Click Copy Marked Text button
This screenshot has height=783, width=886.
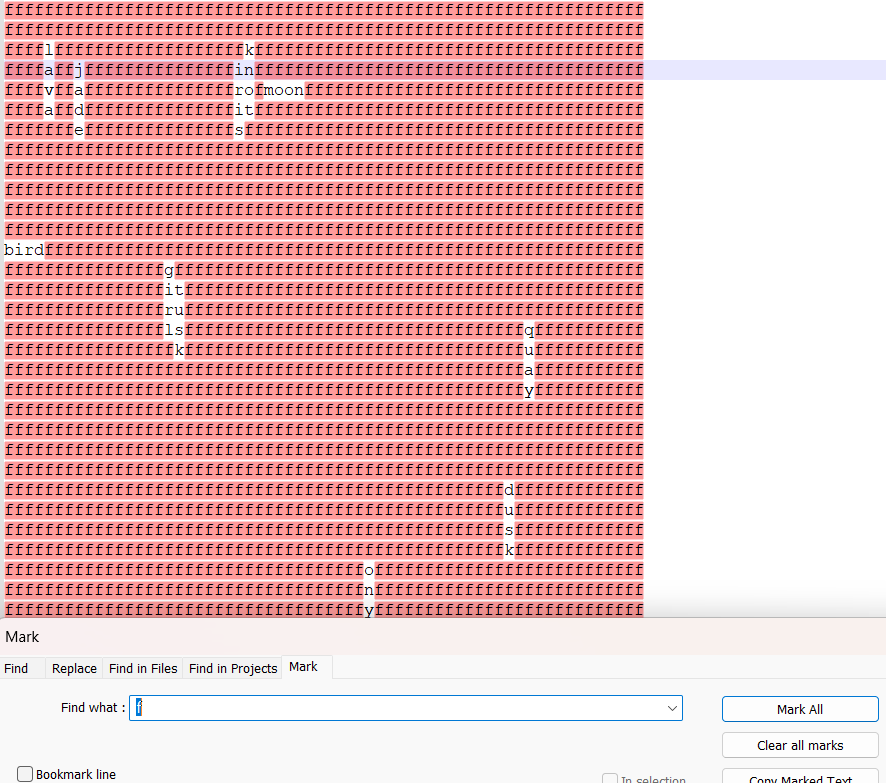click(x=800, y=777)
